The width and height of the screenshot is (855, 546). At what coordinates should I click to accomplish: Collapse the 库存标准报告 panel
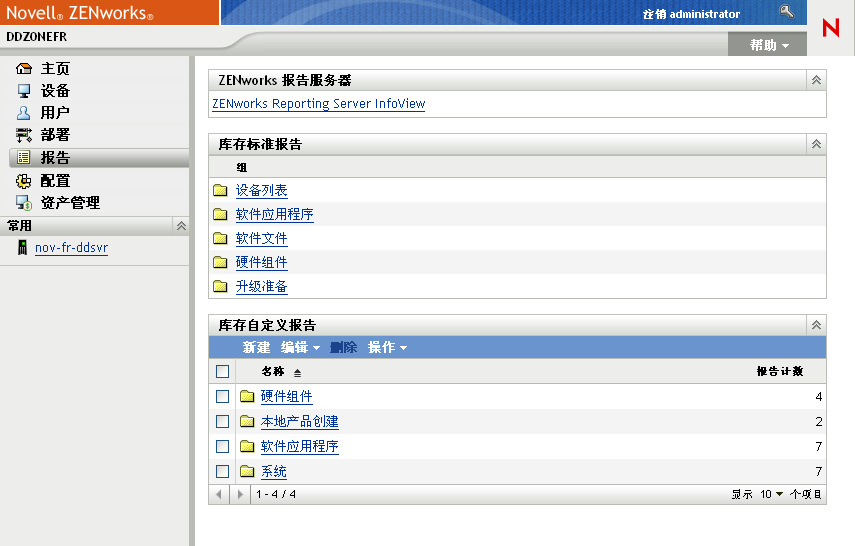click(x=816, y=144)
